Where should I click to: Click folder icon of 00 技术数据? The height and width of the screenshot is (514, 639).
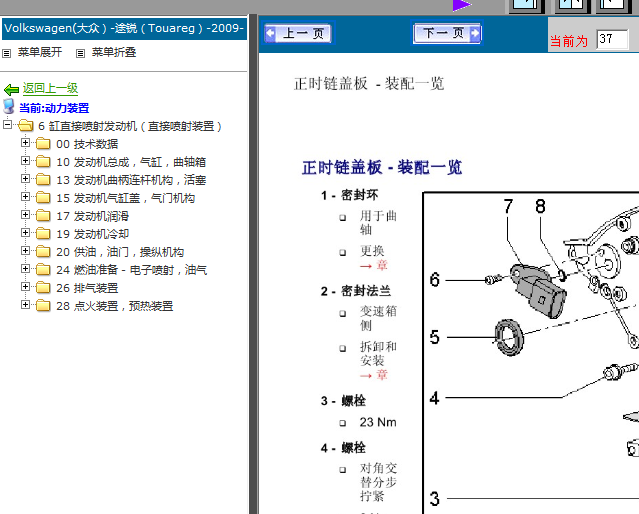43,144
